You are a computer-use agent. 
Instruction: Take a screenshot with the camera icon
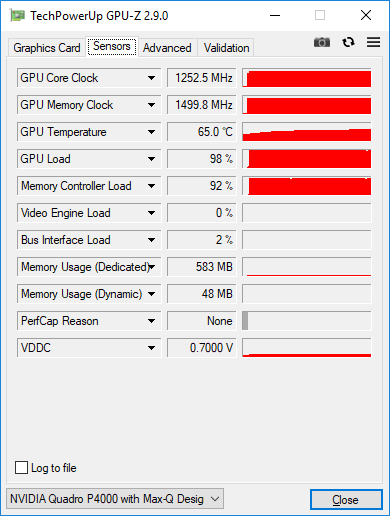point(322,42)
